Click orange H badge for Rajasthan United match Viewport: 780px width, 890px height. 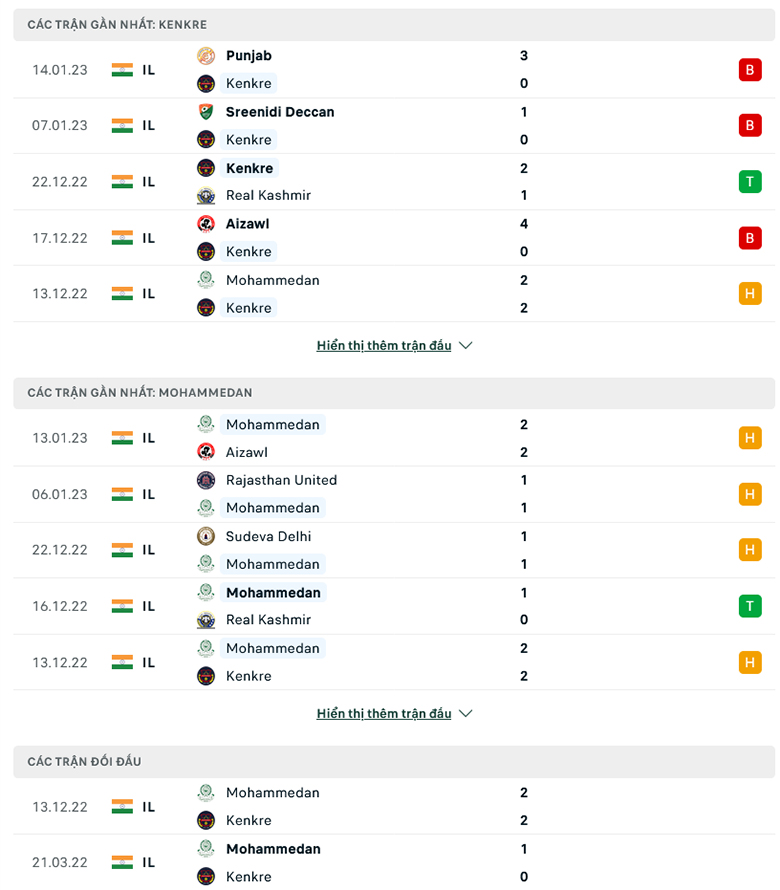(750, 494)
